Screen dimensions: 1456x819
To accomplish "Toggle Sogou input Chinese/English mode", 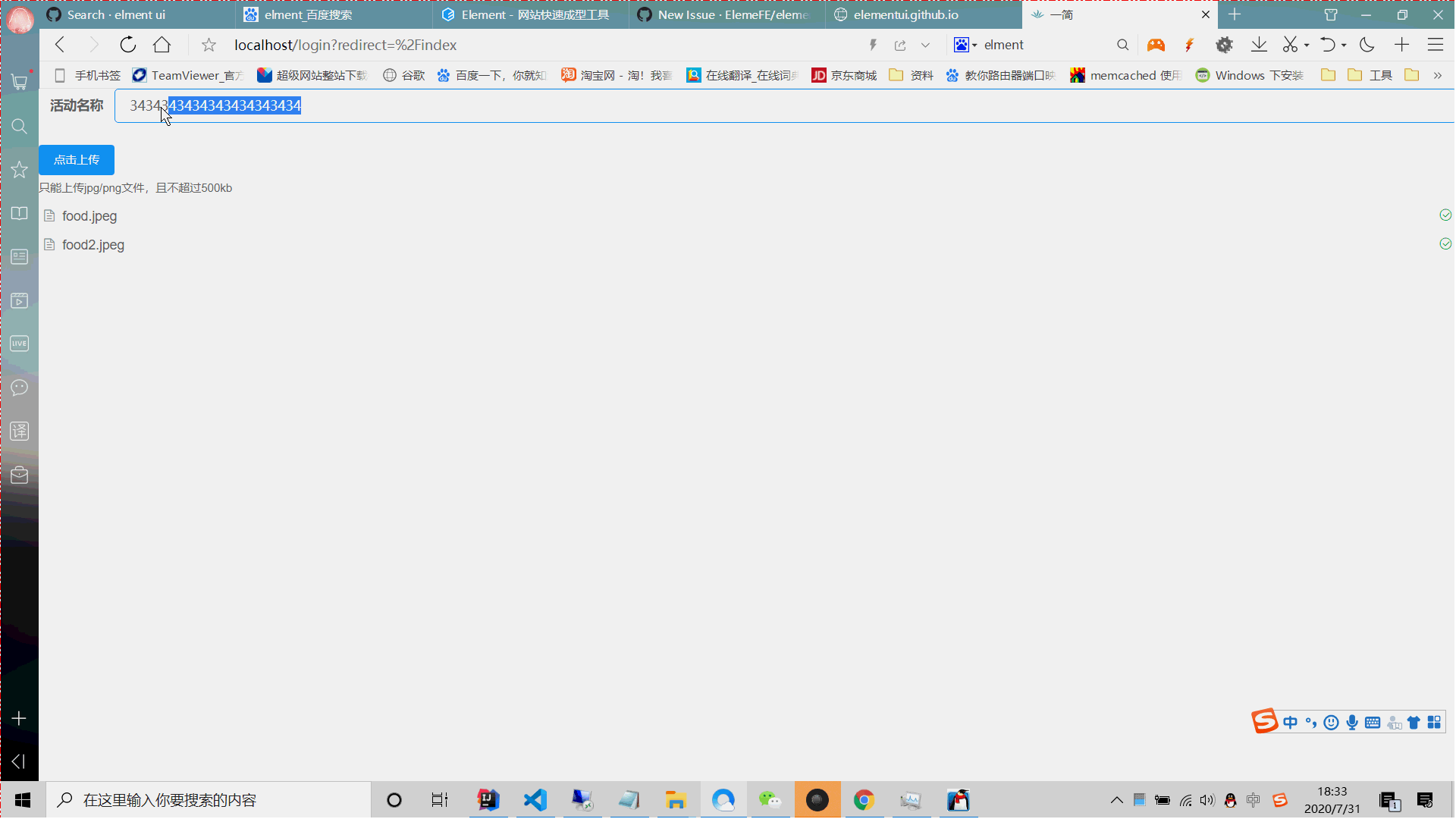I will click(1290, 723).
